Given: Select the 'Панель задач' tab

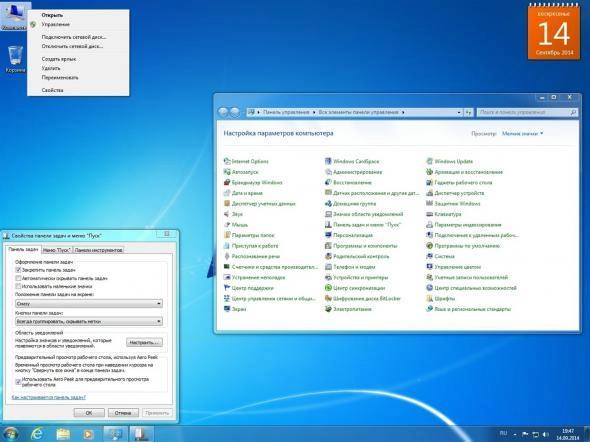Looking at the screenshot, I should click(23, 249).
